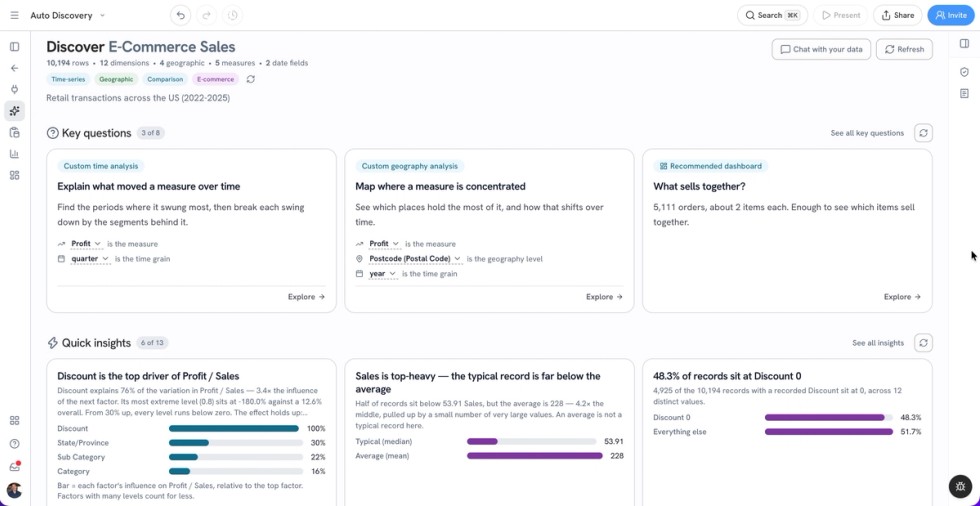
Task: Open the shield check icon on right rail
Action: tap(964, 72)
